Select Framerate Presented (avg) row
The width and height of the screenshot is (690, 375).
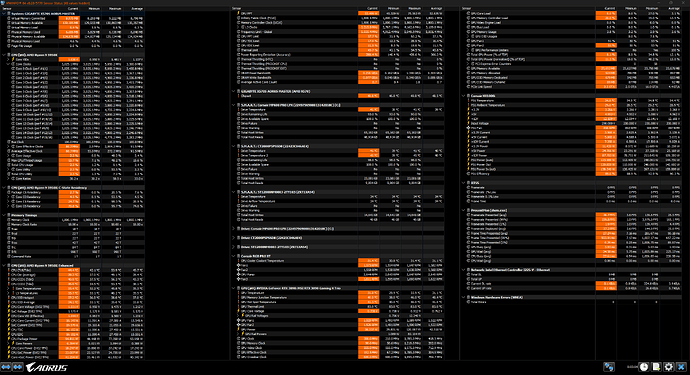(x=571, y=215)
